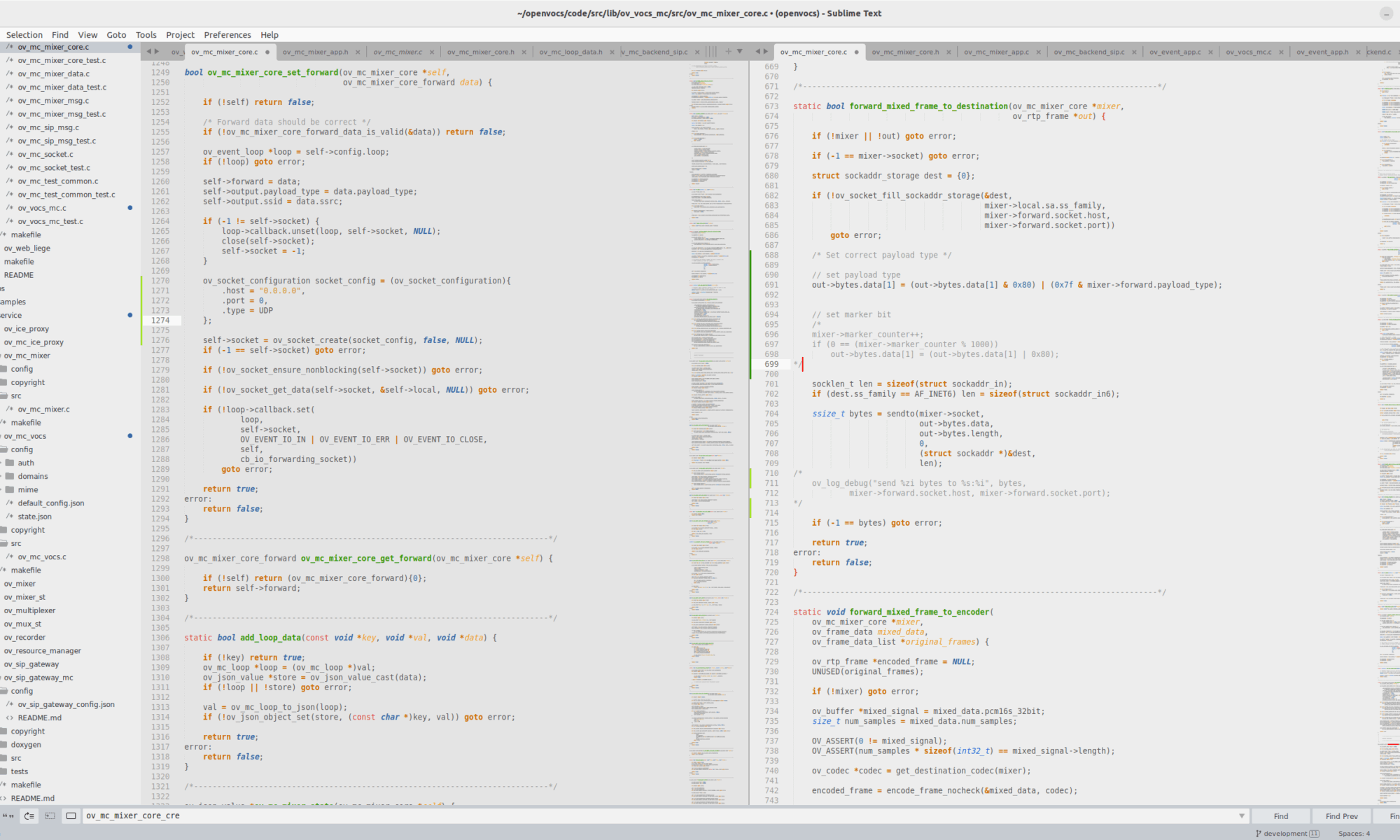Viewport: 1400px width, 840px height.
Task: Click unsaved dot on right ov_mc_mixer_core.c tab
Action: point(856,52)
